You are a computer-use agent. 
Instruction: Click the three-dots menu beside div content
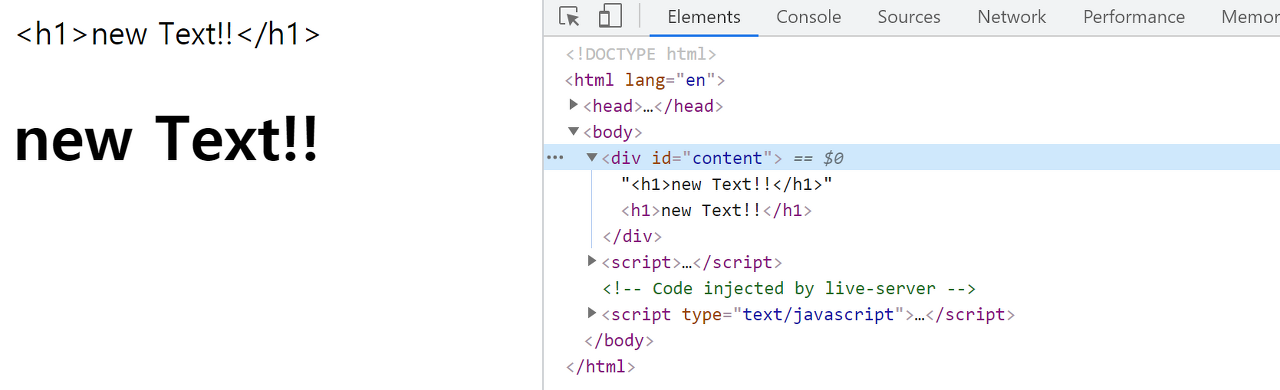tap(555, 158)
